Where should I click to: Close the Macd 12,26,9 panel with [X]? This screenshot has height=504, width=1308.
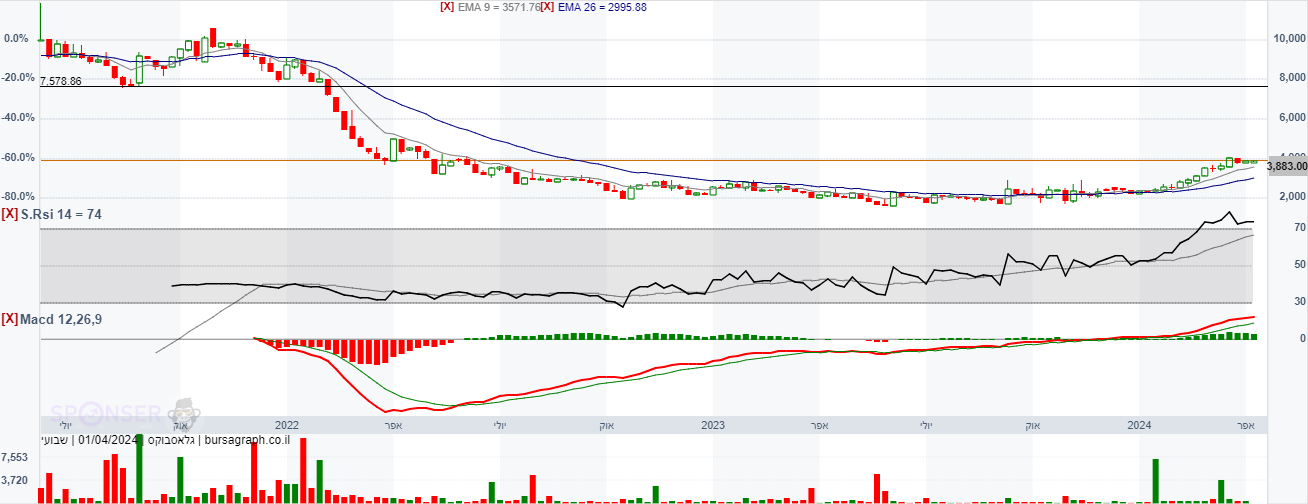click(x=9, y=319)
